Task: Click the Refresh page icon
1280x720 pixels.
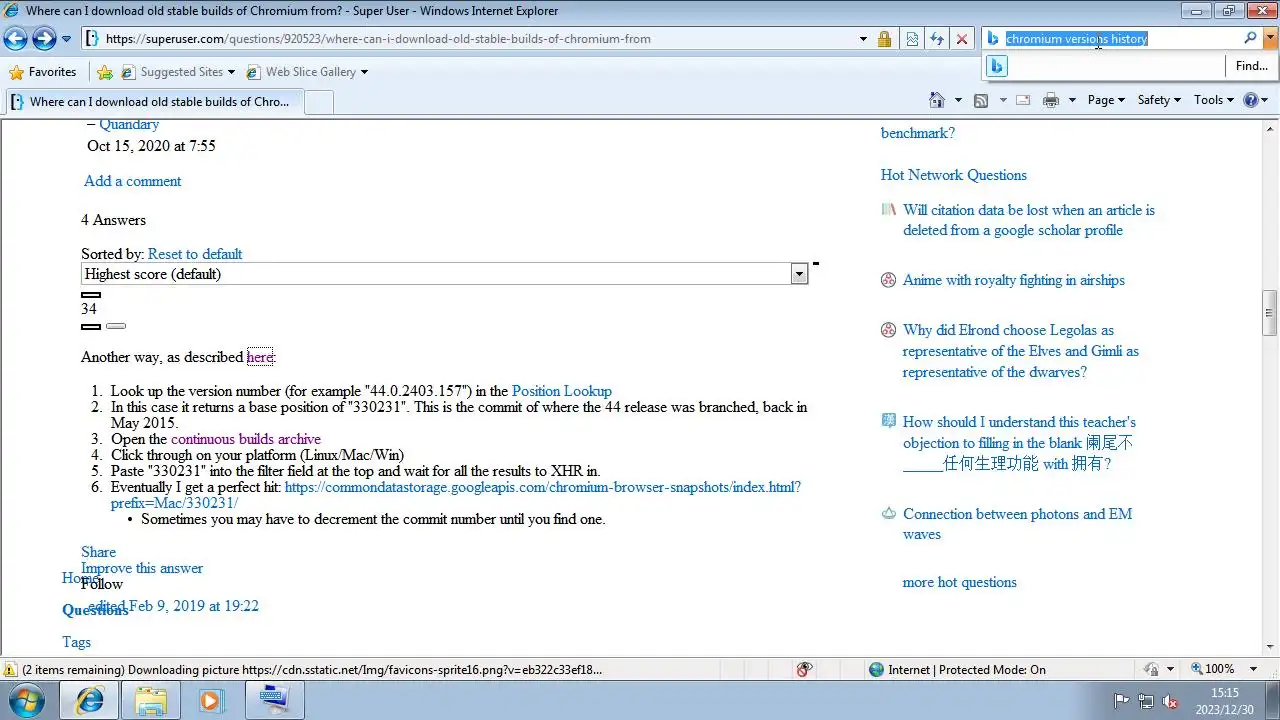Action: point(937,39)
